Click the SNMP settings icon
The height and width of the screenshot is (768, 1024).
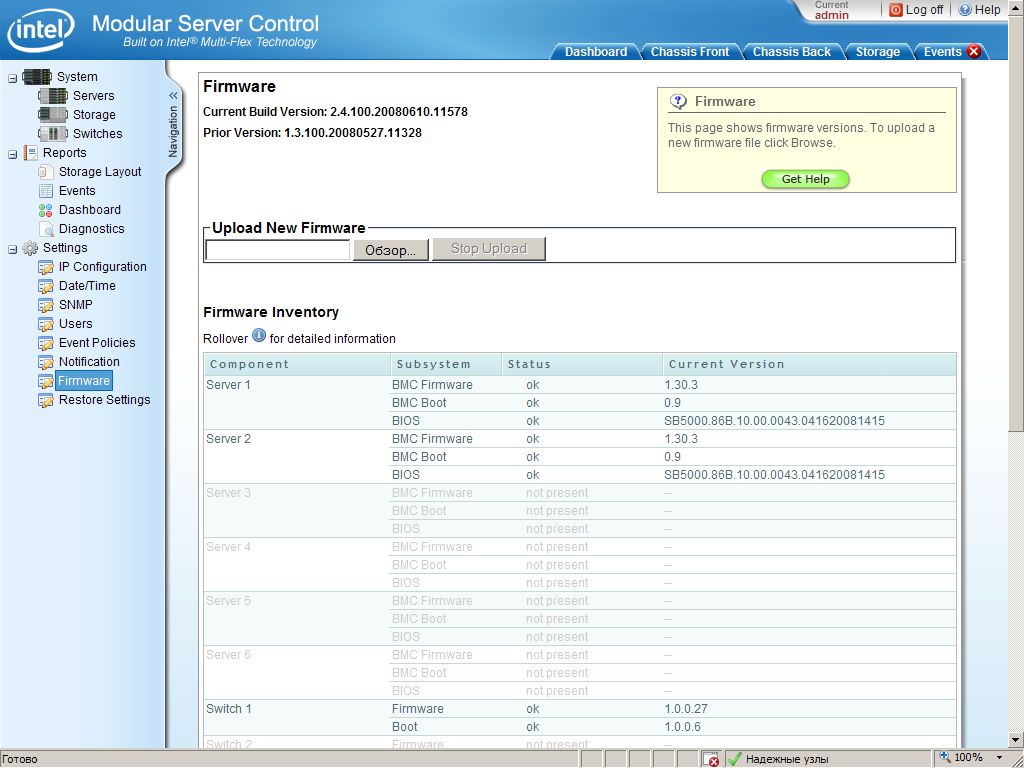tap(46, 305)
